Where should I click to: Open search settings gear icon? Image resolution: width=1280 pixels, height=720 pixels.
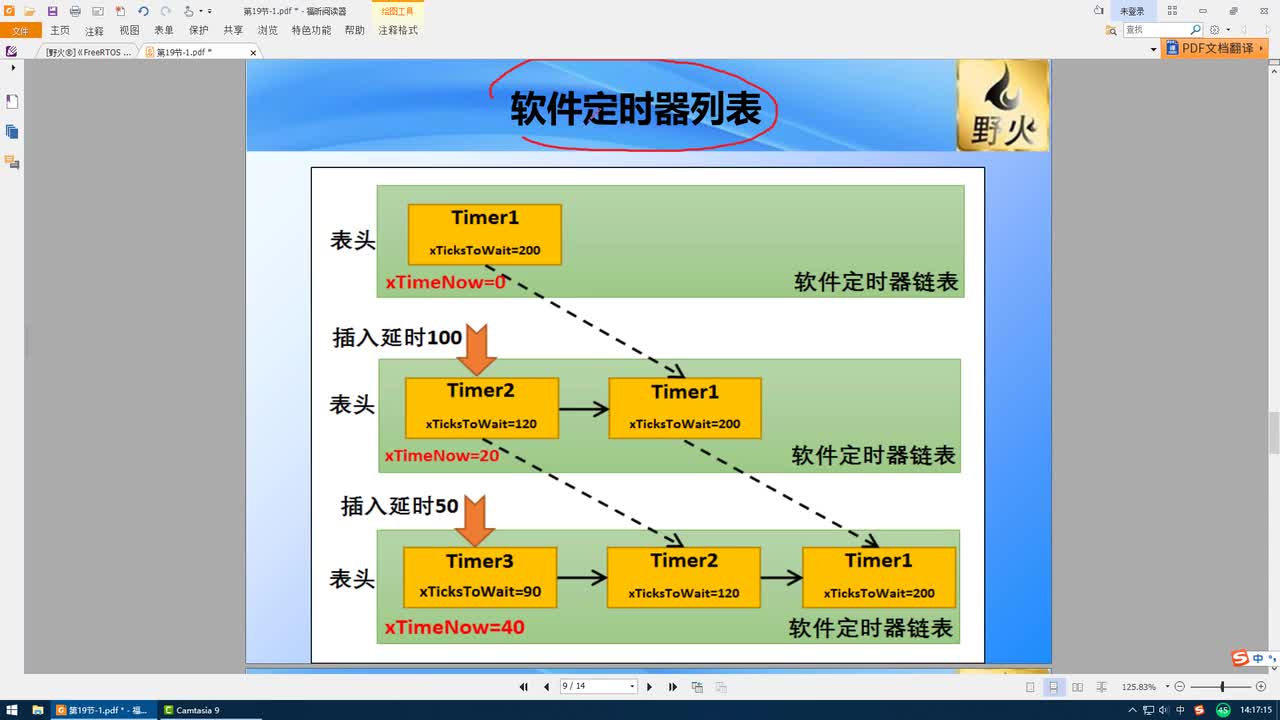pos(1214,31)
